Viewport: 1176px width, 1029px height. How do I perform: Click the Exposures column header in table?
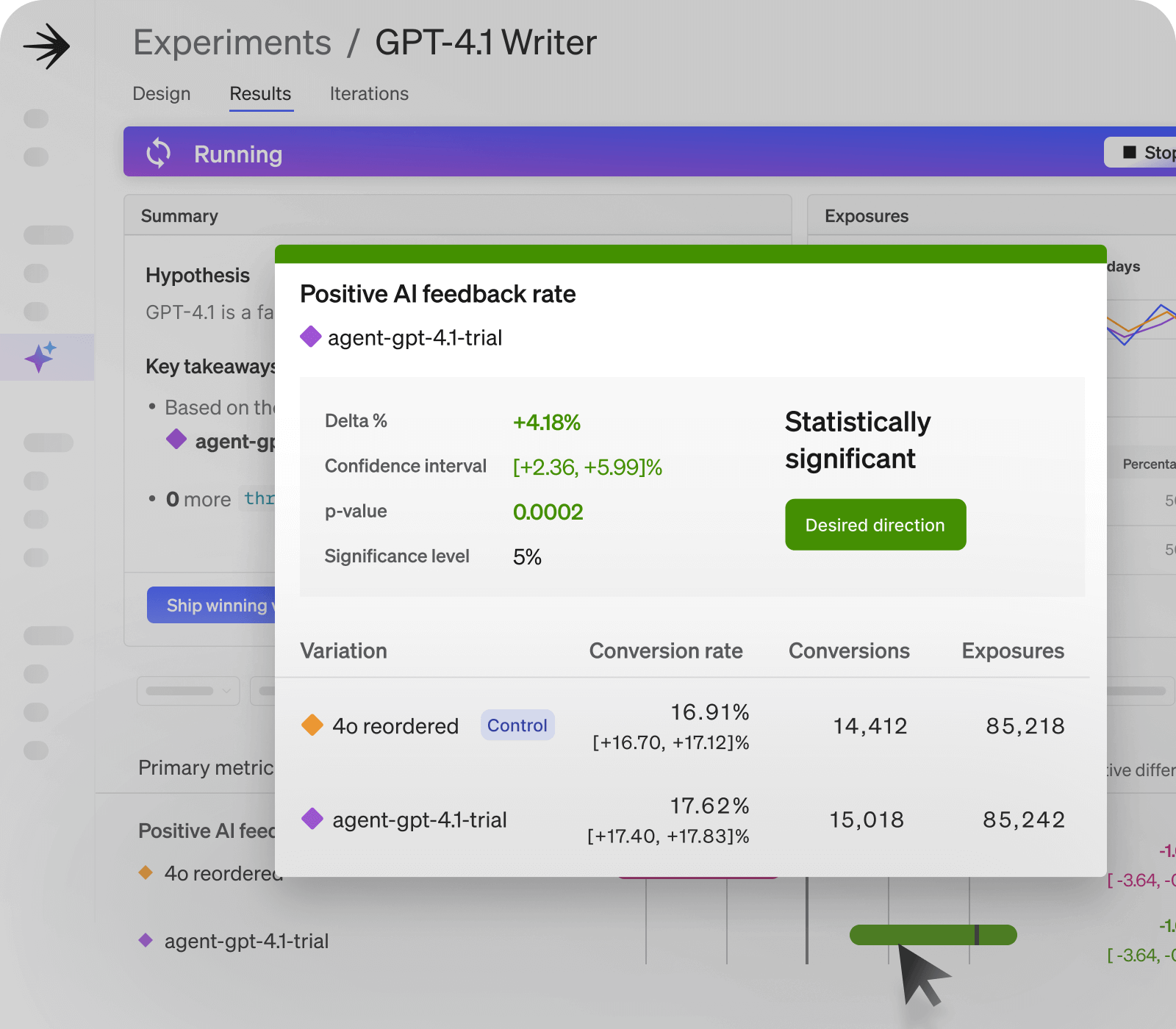1013,650
